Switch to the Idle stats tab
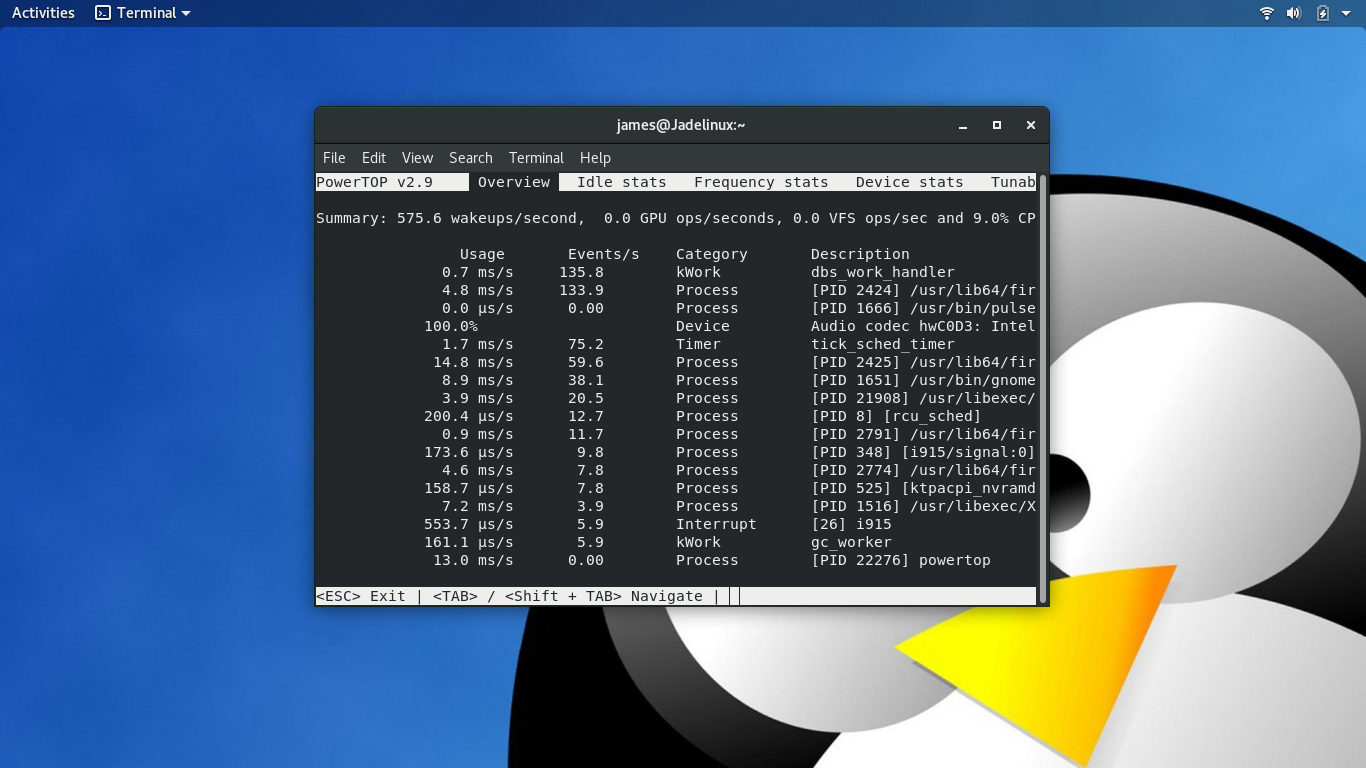Image resolution: width=1366 pixels, height=768 pixels. tap(622, 182)
